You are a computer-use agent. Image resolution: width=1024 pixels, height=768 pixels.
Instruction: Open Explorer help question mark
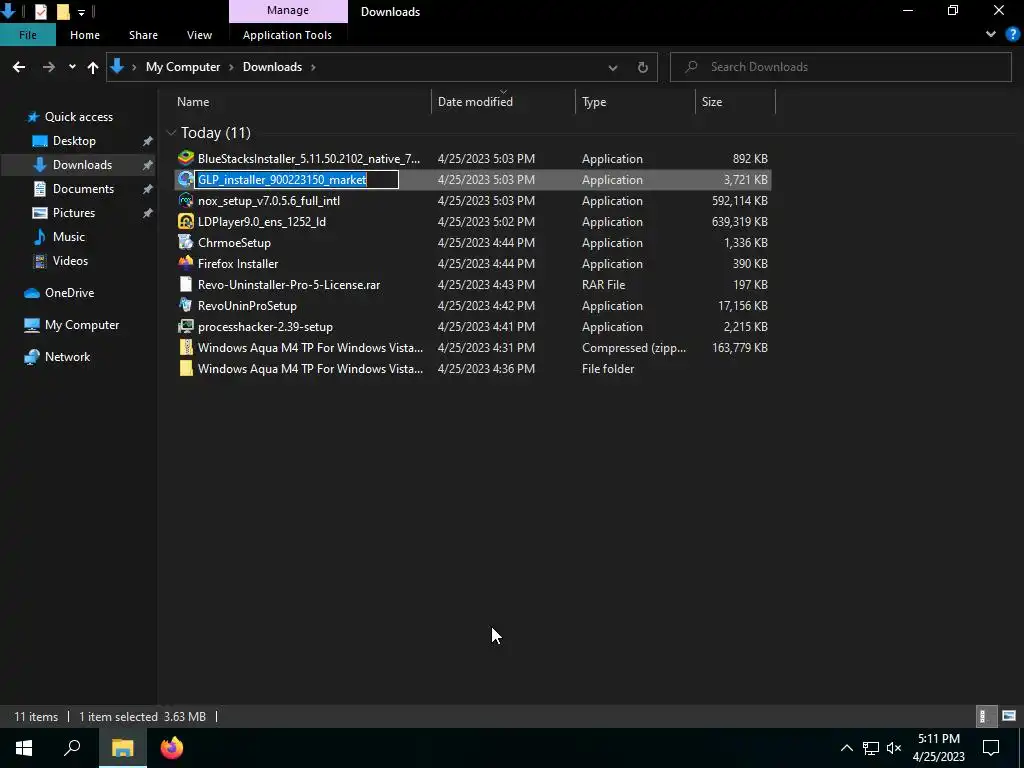tap(1013, 35)
